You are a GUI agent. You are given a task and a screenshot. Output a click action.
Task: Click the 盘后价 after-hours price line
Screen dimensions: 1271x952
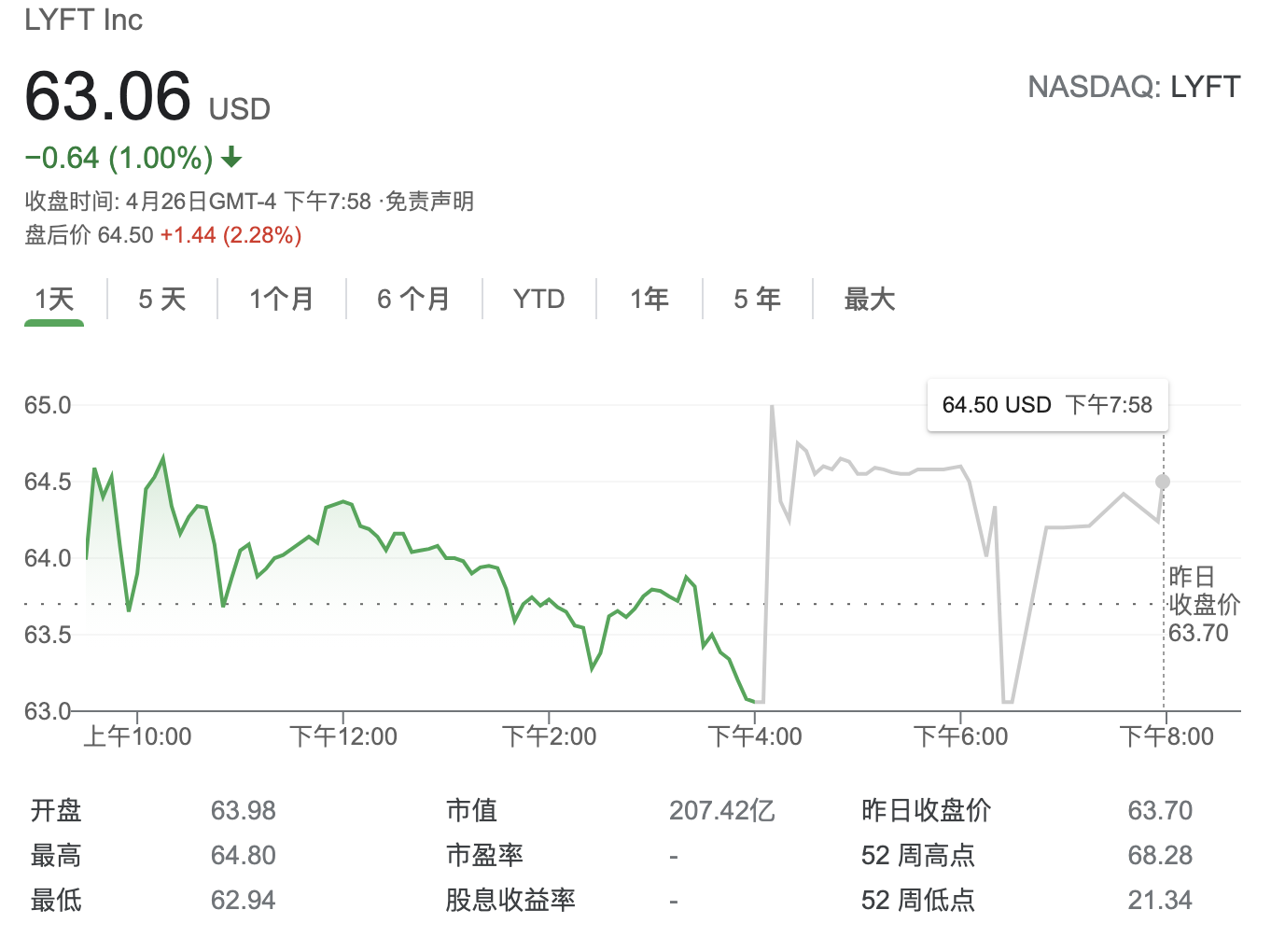163,235
